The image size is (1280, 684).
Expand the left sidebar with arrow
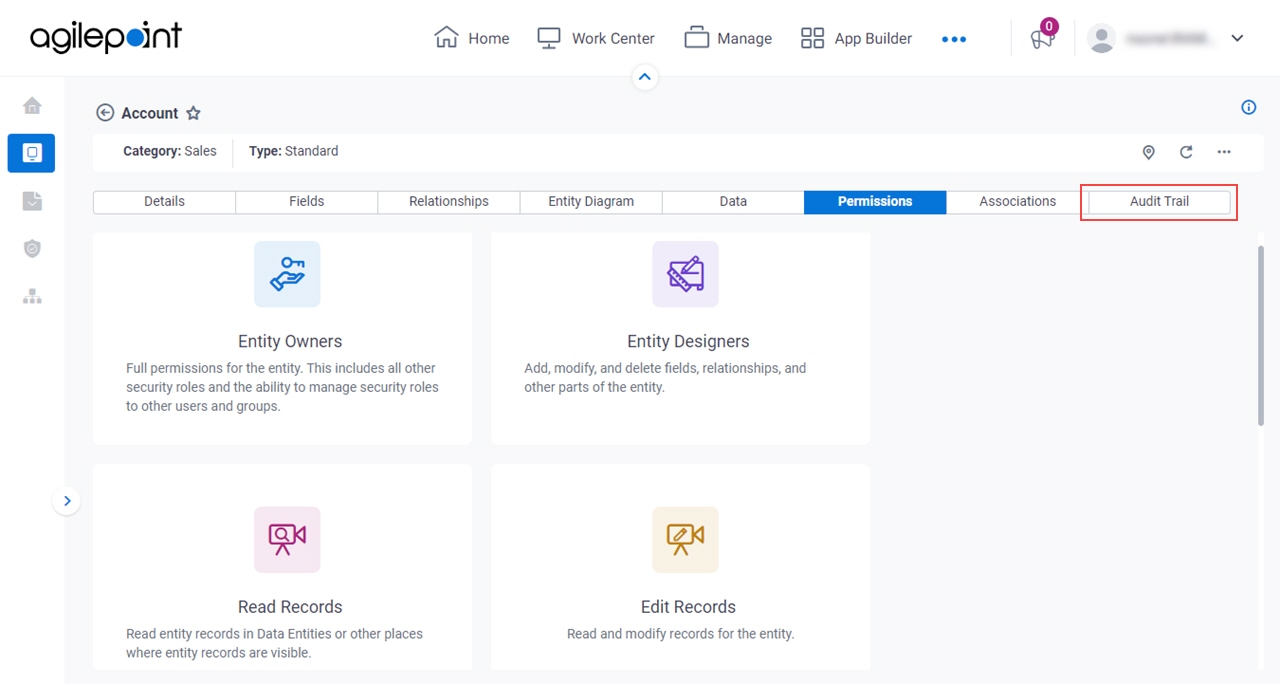67,501
